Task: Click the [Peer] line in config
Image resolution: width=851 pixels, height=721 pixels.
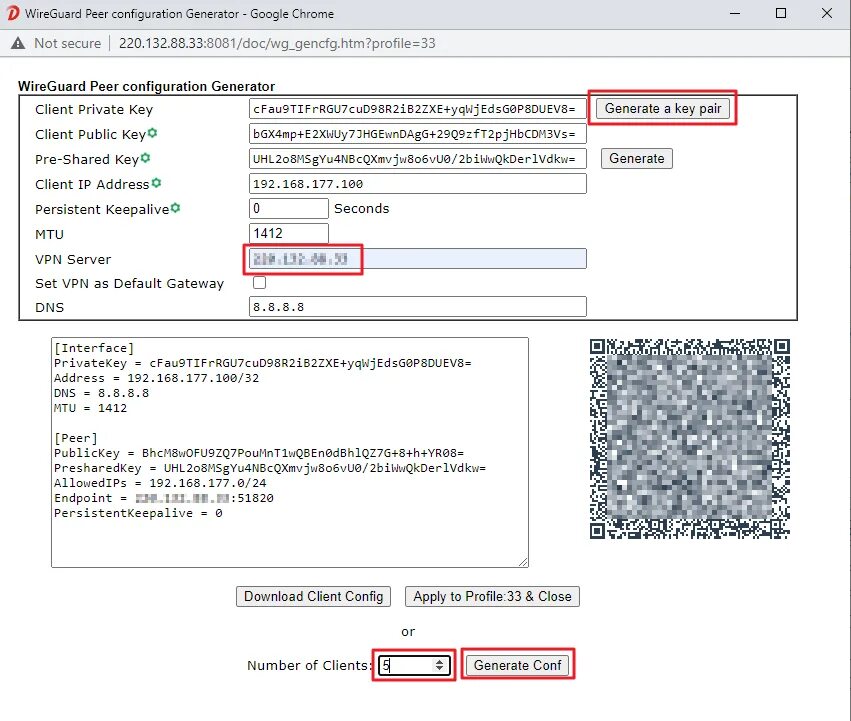Action: (75, 438)
